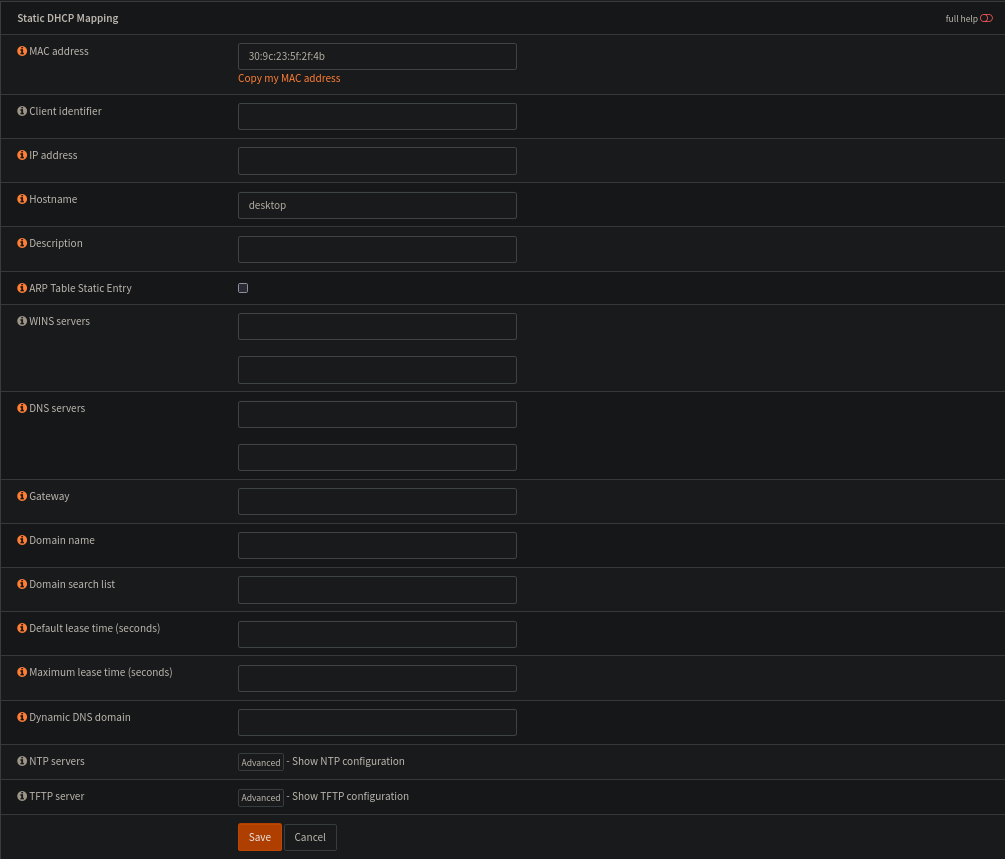Viewport: 1005px width, 859px height.
Task: Click the help icon next to Client identifier
Action: (22, 111)
